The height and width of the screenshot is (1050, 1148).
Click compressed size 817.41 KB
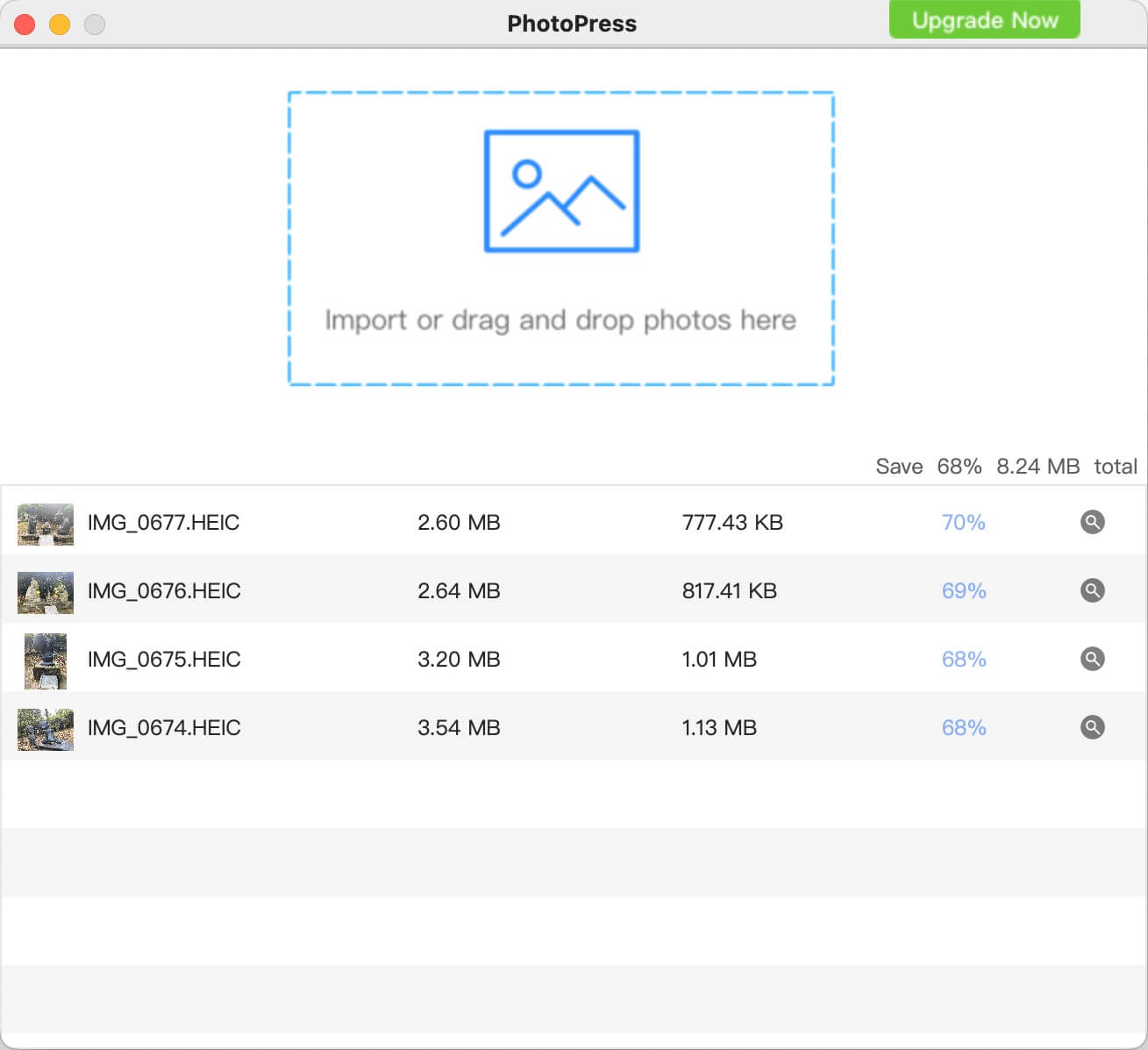(730, 591)
